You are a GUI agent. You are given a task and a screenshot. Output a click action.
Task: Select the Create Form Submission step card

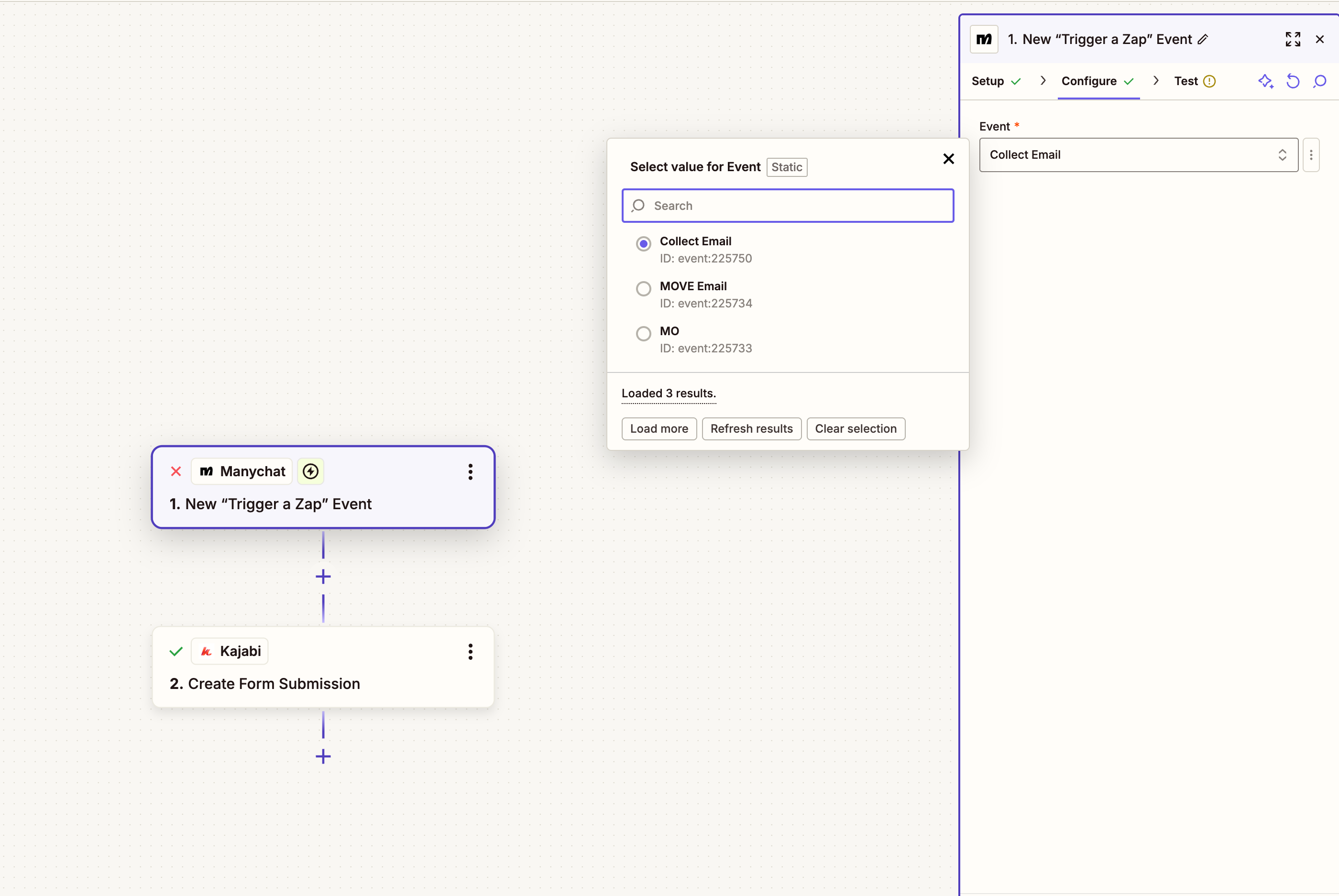(323, 667)
